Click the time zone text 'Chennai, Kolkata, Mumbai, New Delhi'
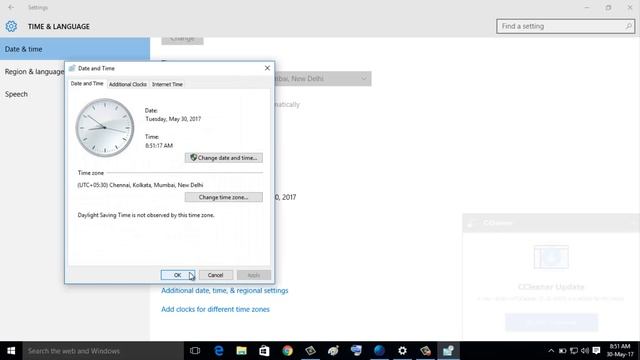 click(156, 185)
